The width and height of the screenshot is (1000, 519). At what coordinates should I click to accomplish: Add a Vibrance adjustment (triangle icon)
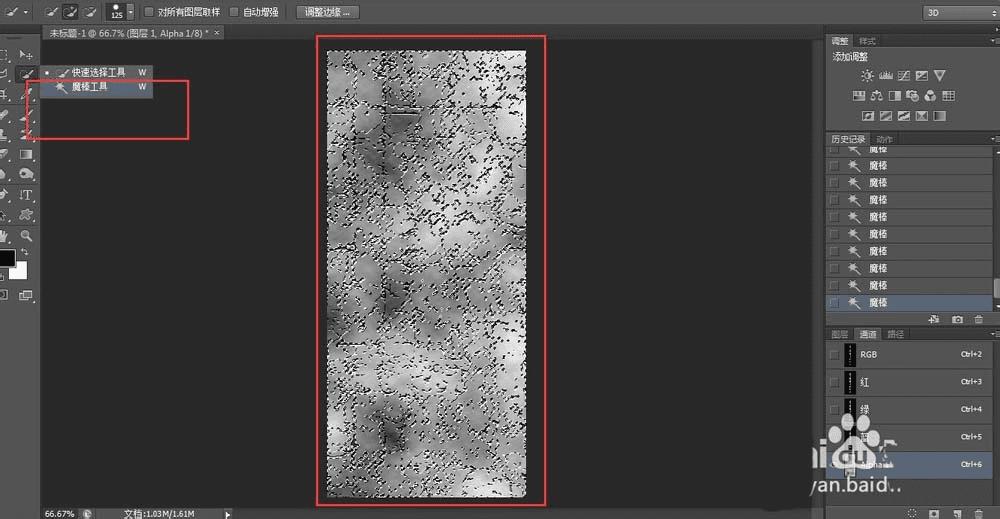click(x=939, y=75)
